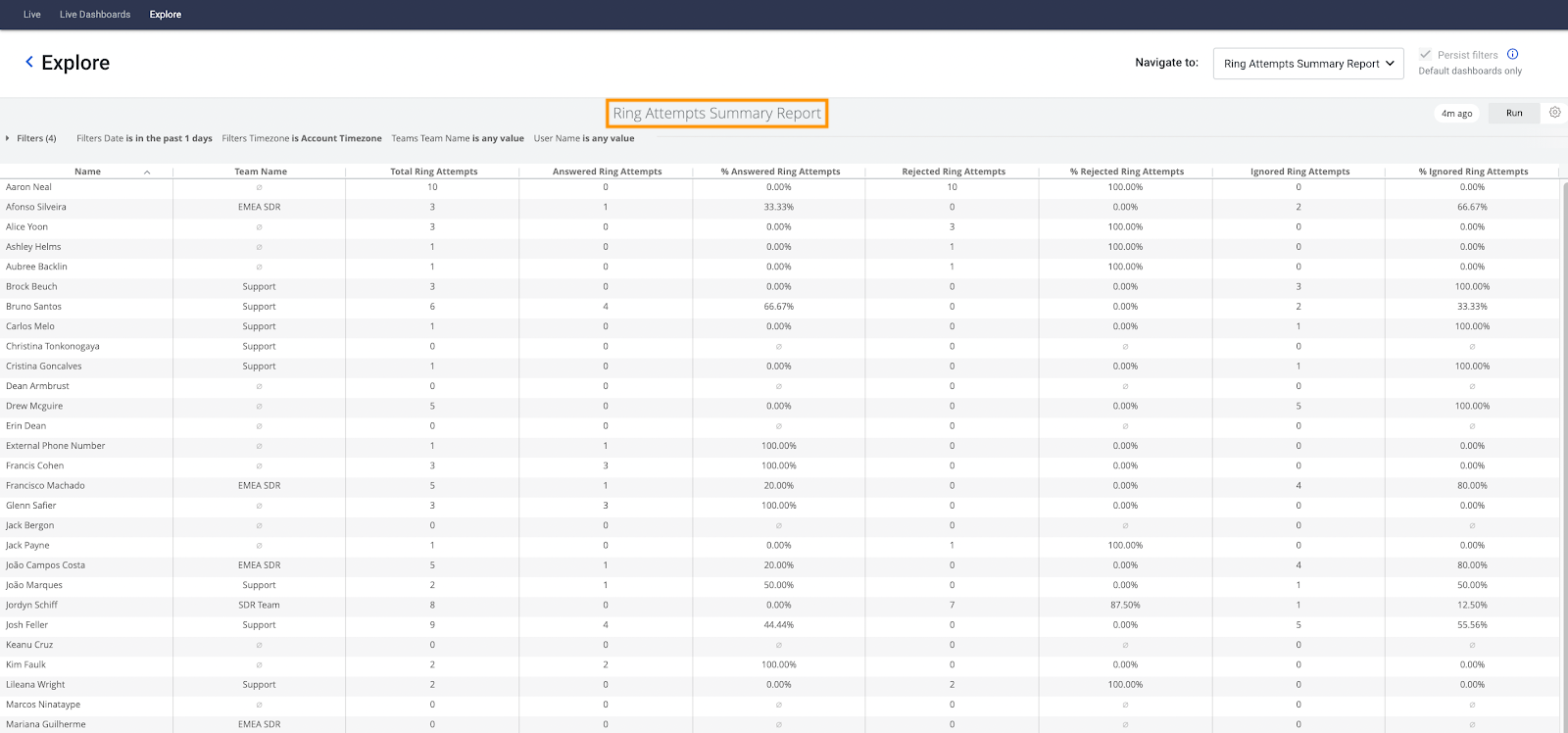
Task: Select the Explore tab in top bar
Action: pyautogui.click(x=166, y=15)
